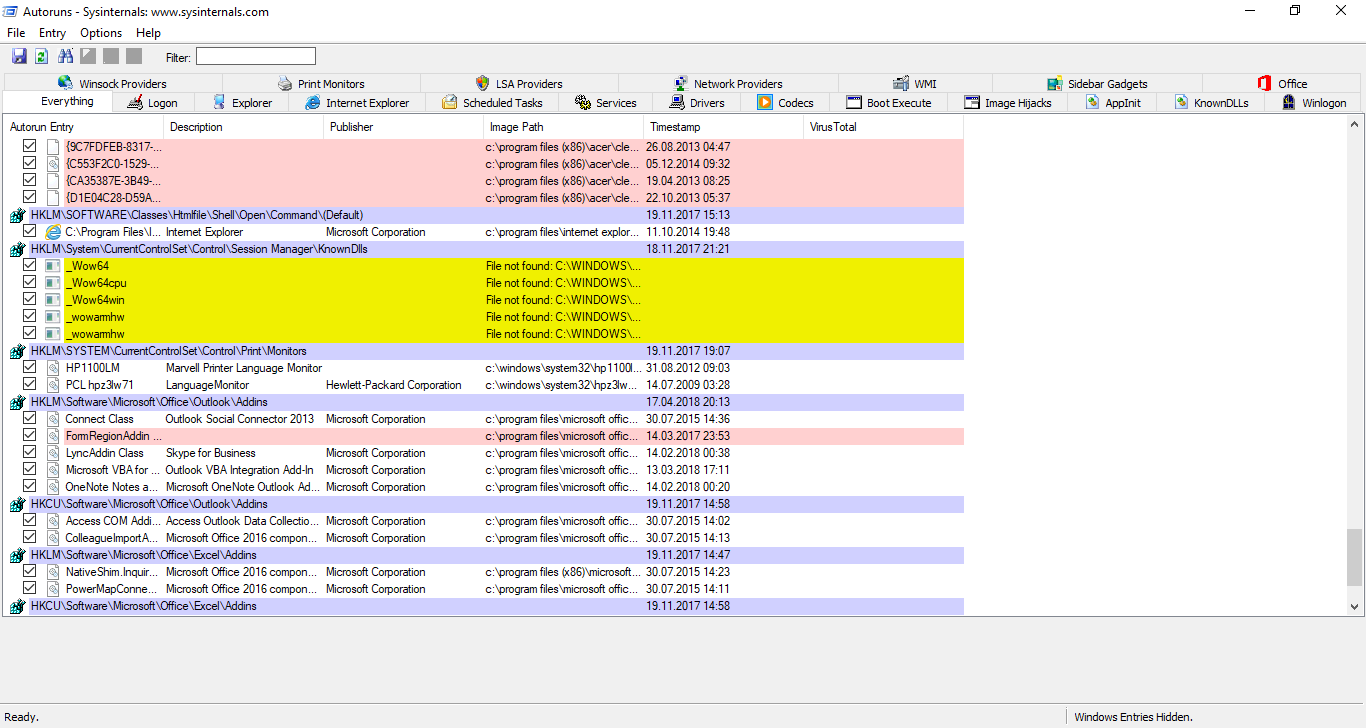Click the file icon beside PowerMapConne entry
The height and width of the screenshot is (728, 1366).
coord(53,589)
